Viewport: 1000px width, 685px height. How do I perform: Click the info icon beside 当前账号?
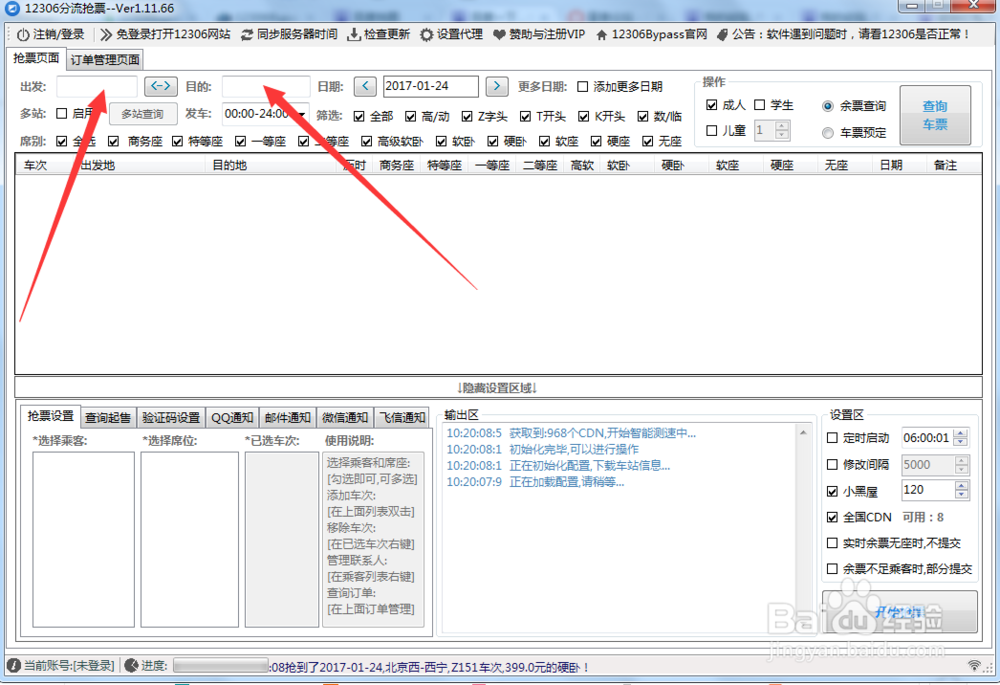pos(13,665)
